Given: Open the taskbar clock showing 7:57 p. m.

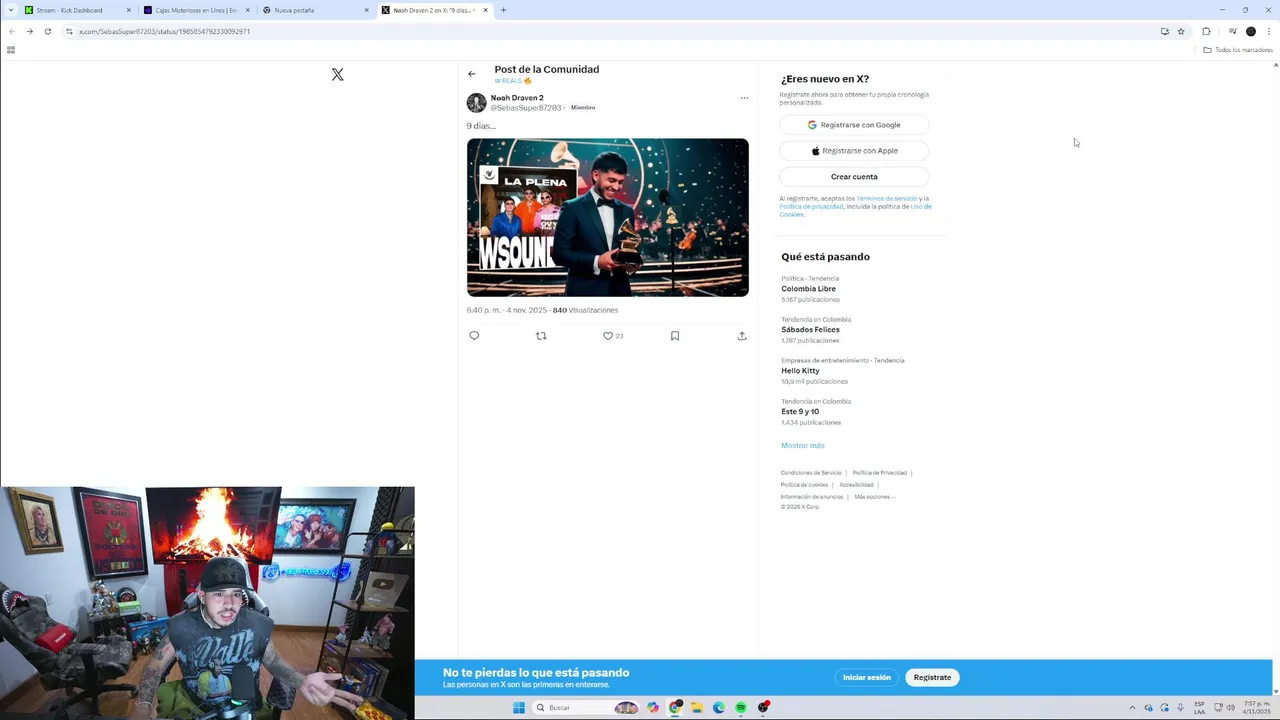Looking at the screenshot, I should pyautogui.click(x=1257, y=708).
